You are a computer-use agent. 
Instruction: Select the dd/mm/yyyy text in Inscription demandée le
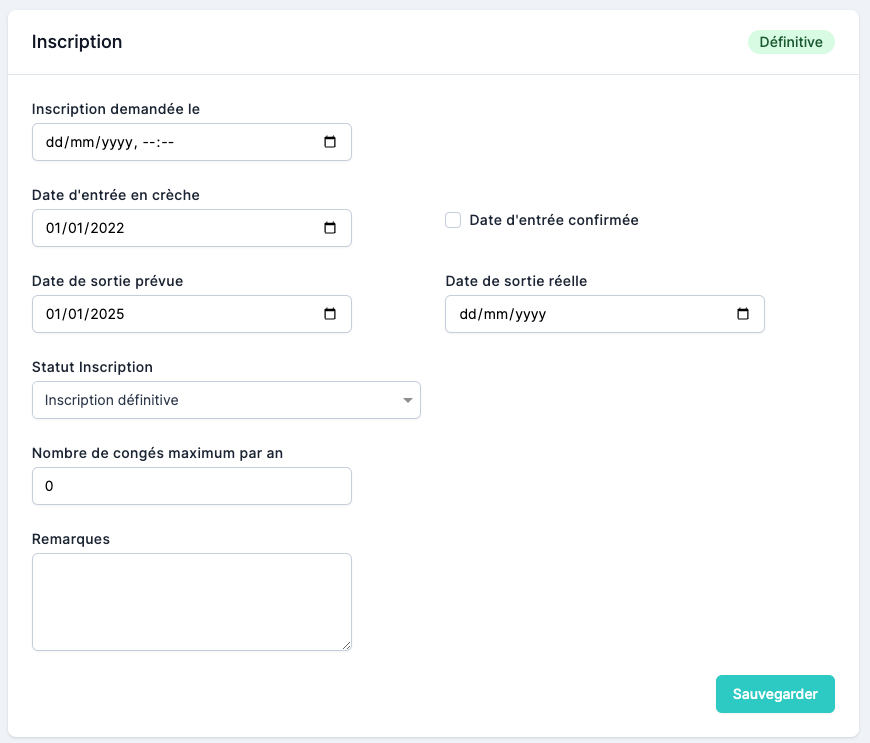click(x=90, y=142)
